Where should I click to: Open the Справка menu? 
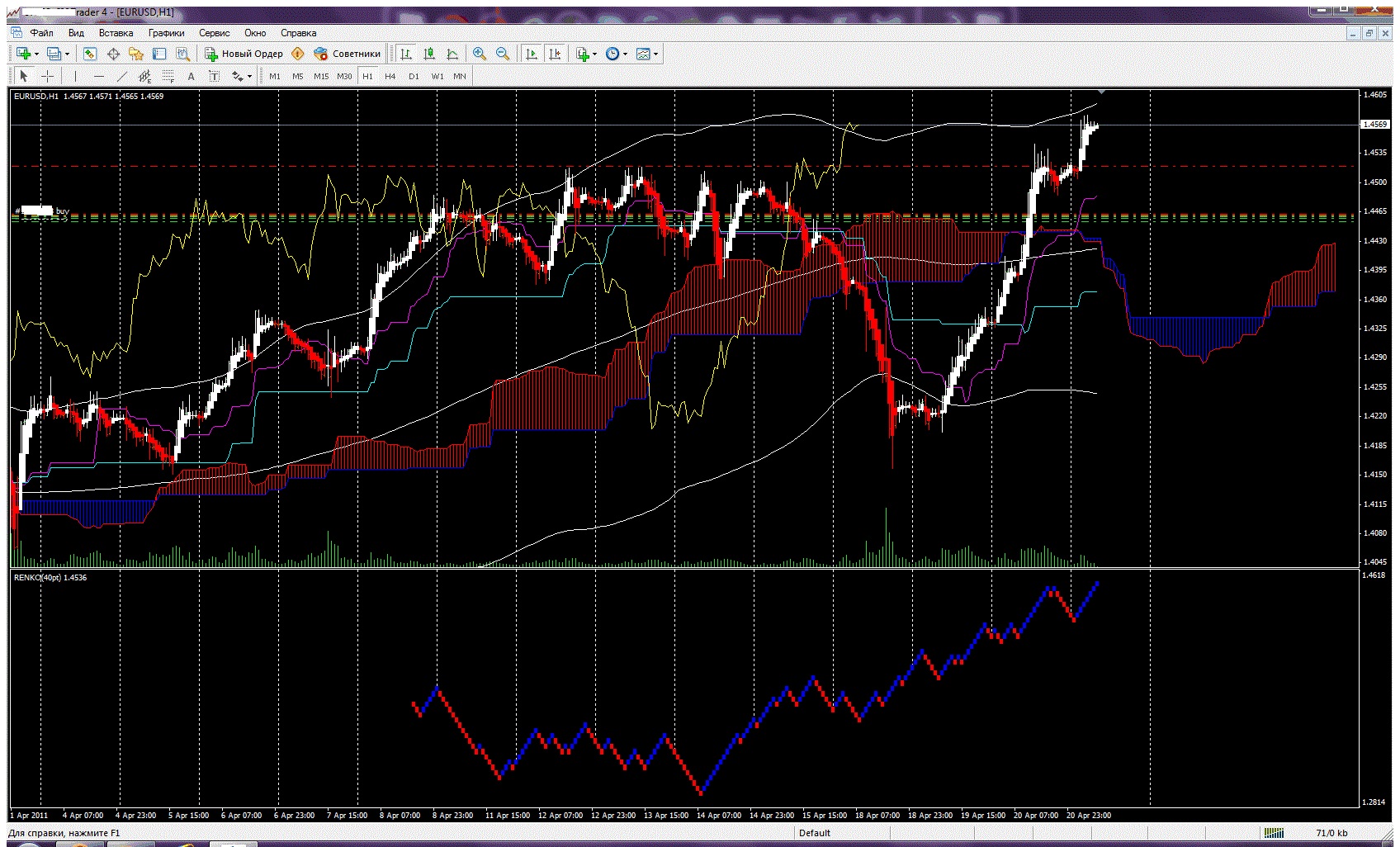(298, 33)
